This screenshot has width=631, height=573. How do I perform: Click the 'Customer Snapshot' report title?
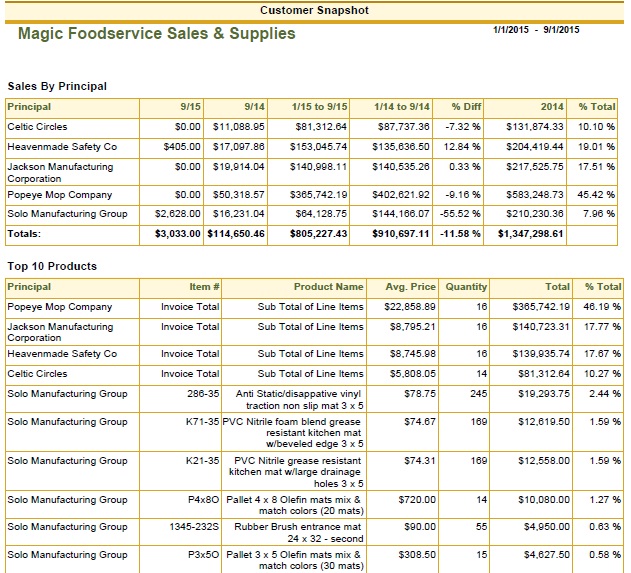[x=314, y=10]
